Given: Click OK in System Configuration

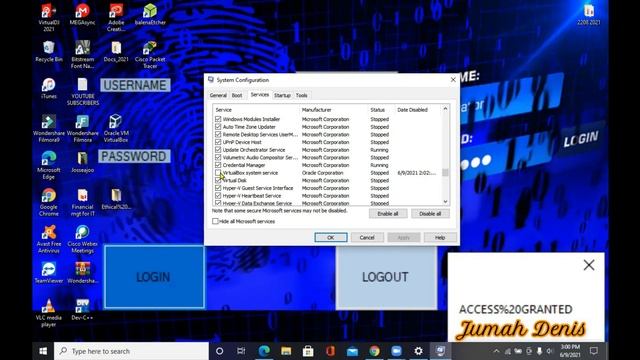Looking at the screenshot, I should tap(331, 238).
